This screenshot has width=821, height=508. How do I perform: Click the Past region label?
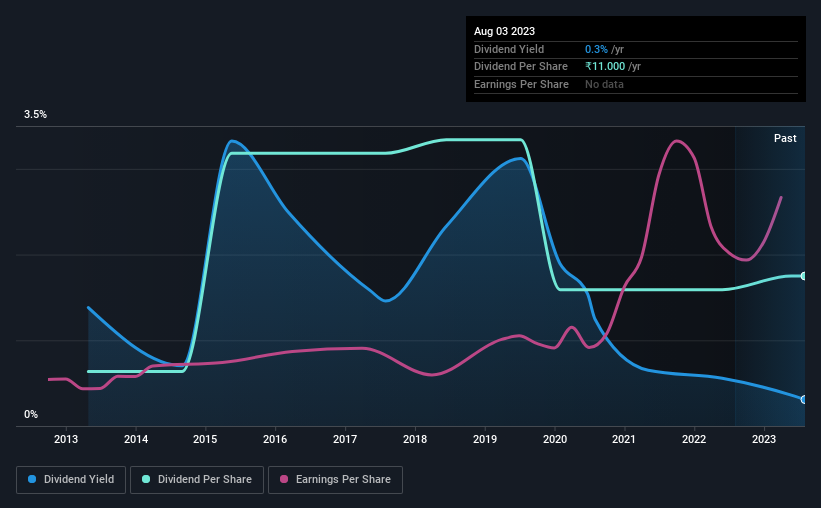785,138
